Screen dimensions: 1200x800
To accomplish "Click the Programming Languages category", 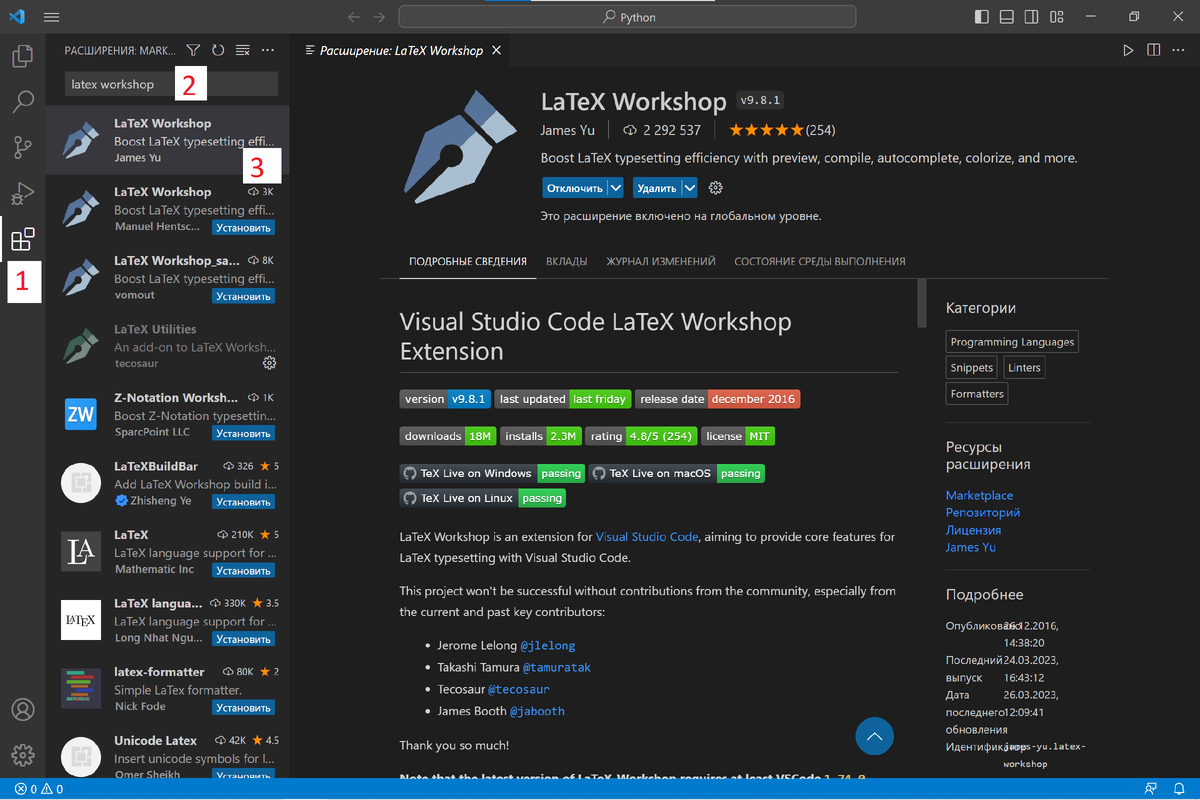I will click(x=1012, y=342).
